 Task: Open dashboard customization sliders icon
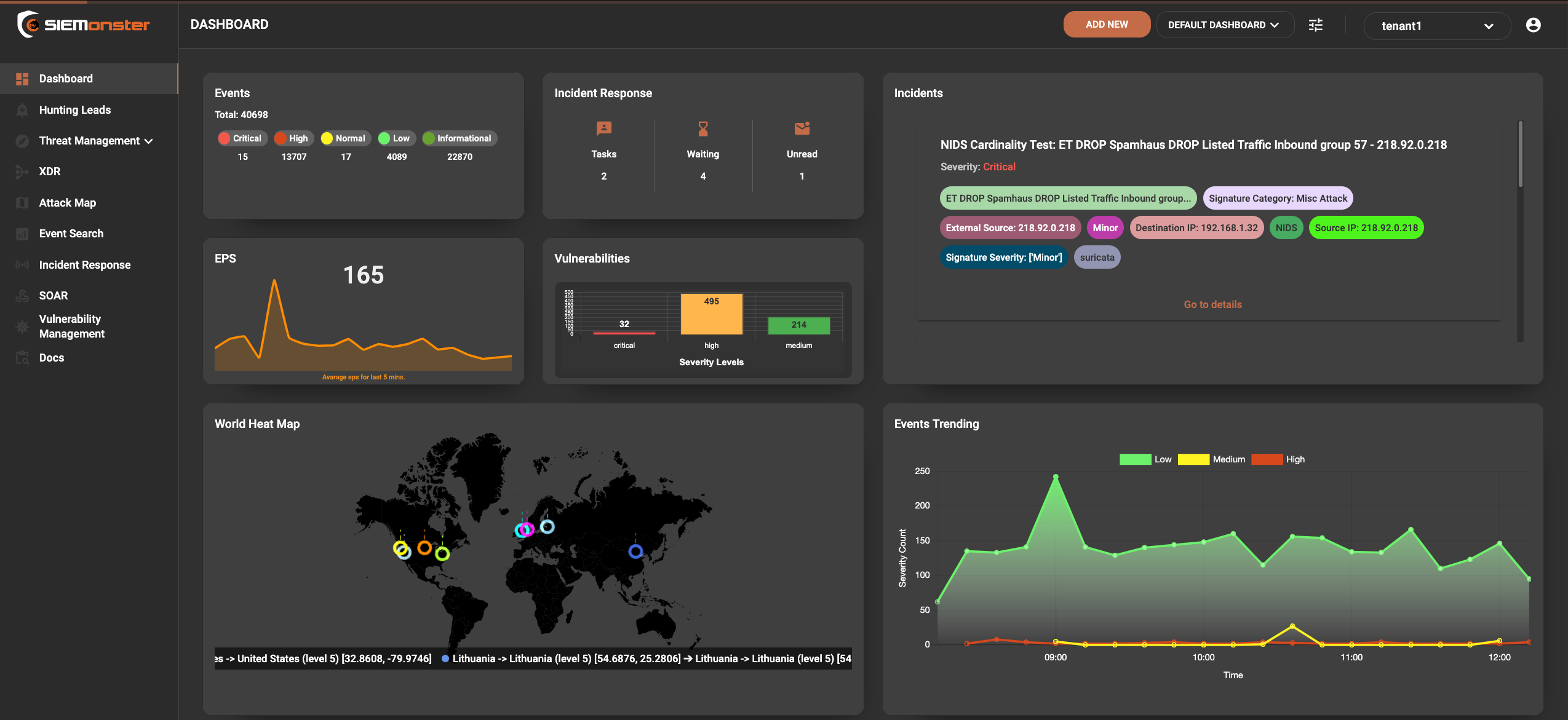pyautogui.click(x=1315, y=25)
